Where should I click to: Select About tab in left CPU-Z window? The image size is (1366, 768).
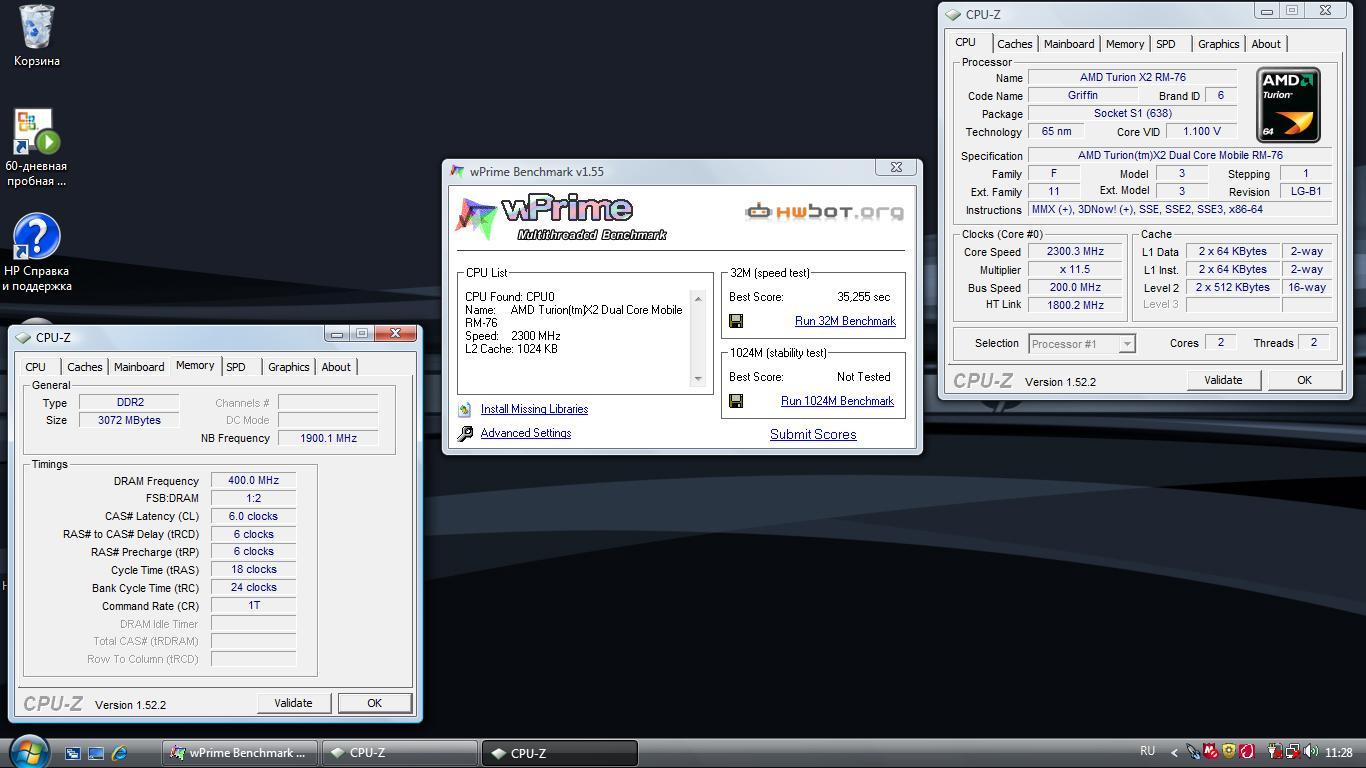pyautogui.click(x=336, y=367)
